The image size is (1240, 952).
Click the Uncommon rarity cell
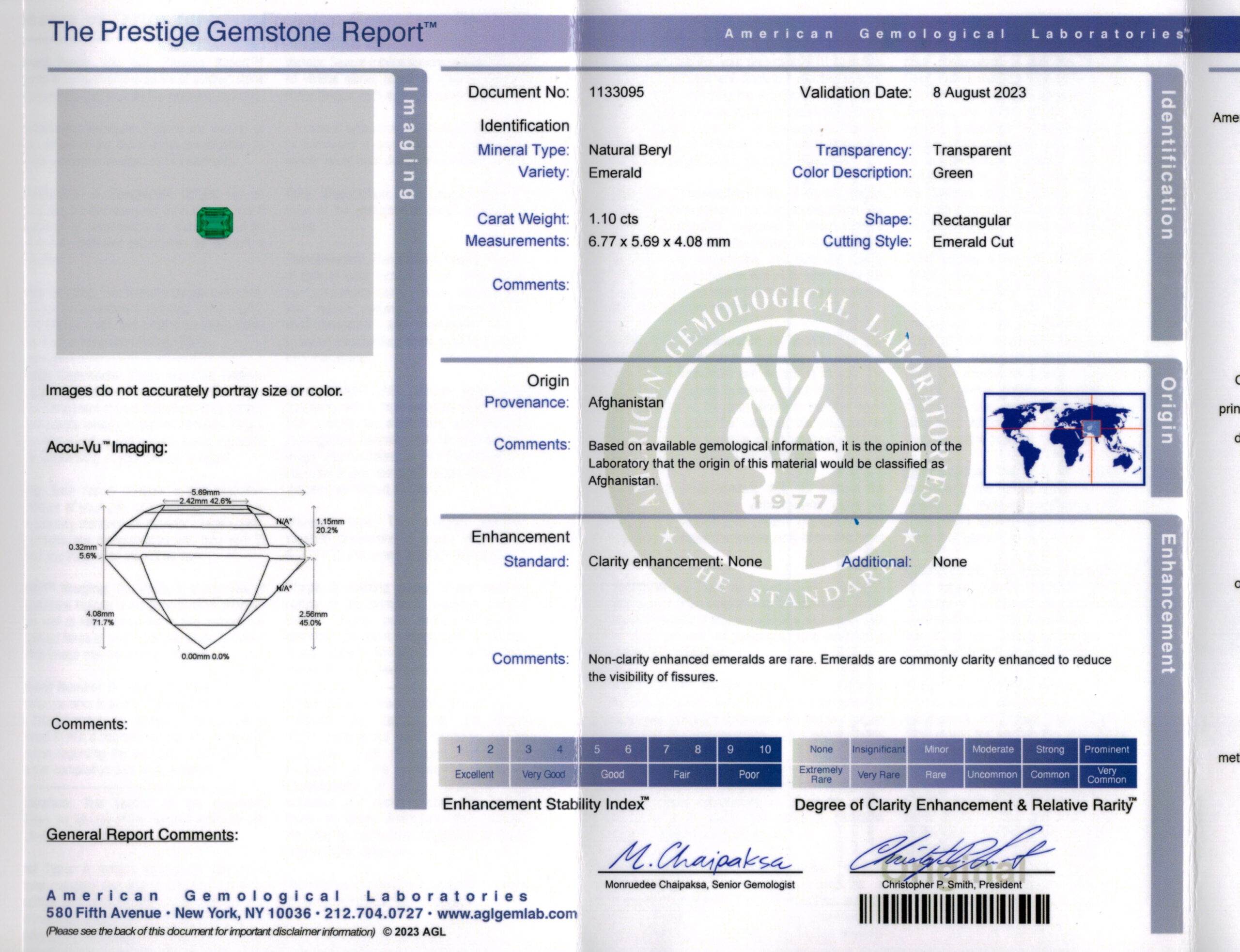pyautogui.click(x=992, y=775)
